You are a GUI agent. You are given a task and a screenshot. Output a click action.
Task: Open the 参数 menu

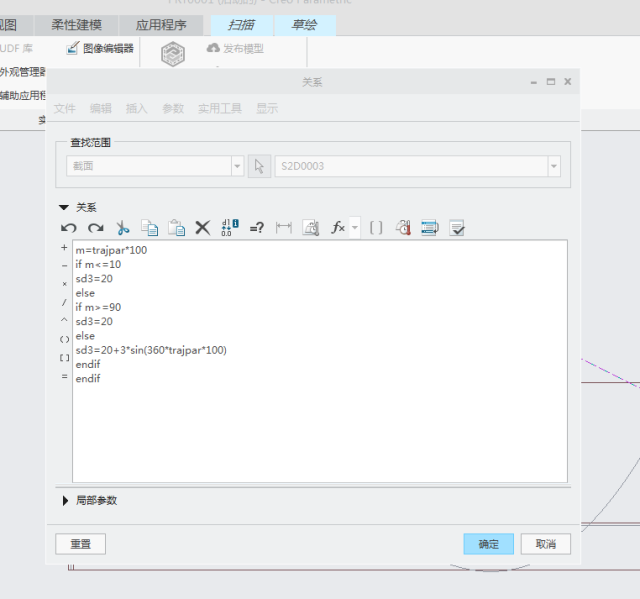pyautogui.click(x=173, y=109)
